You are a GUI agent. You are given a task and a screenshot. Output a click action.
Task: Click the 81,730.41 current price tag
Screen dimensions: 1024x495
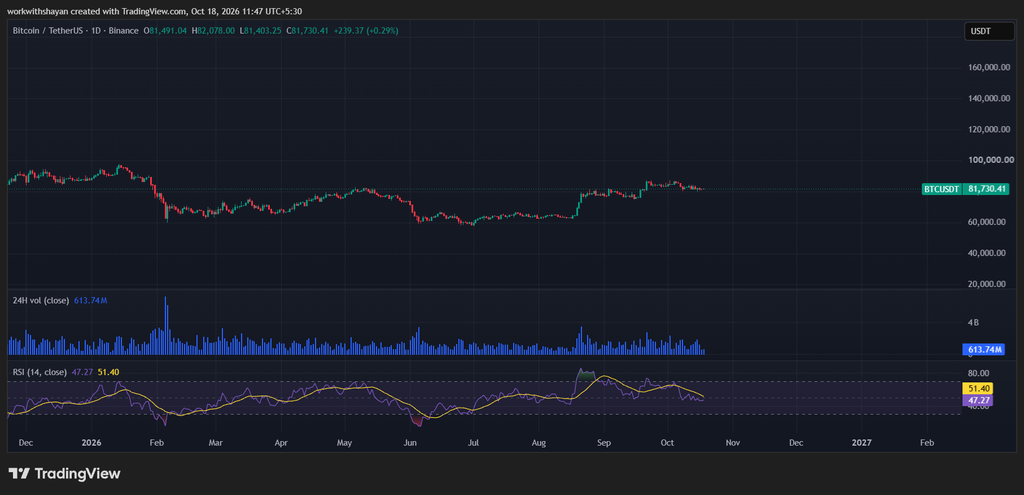(x=988, y=189)
